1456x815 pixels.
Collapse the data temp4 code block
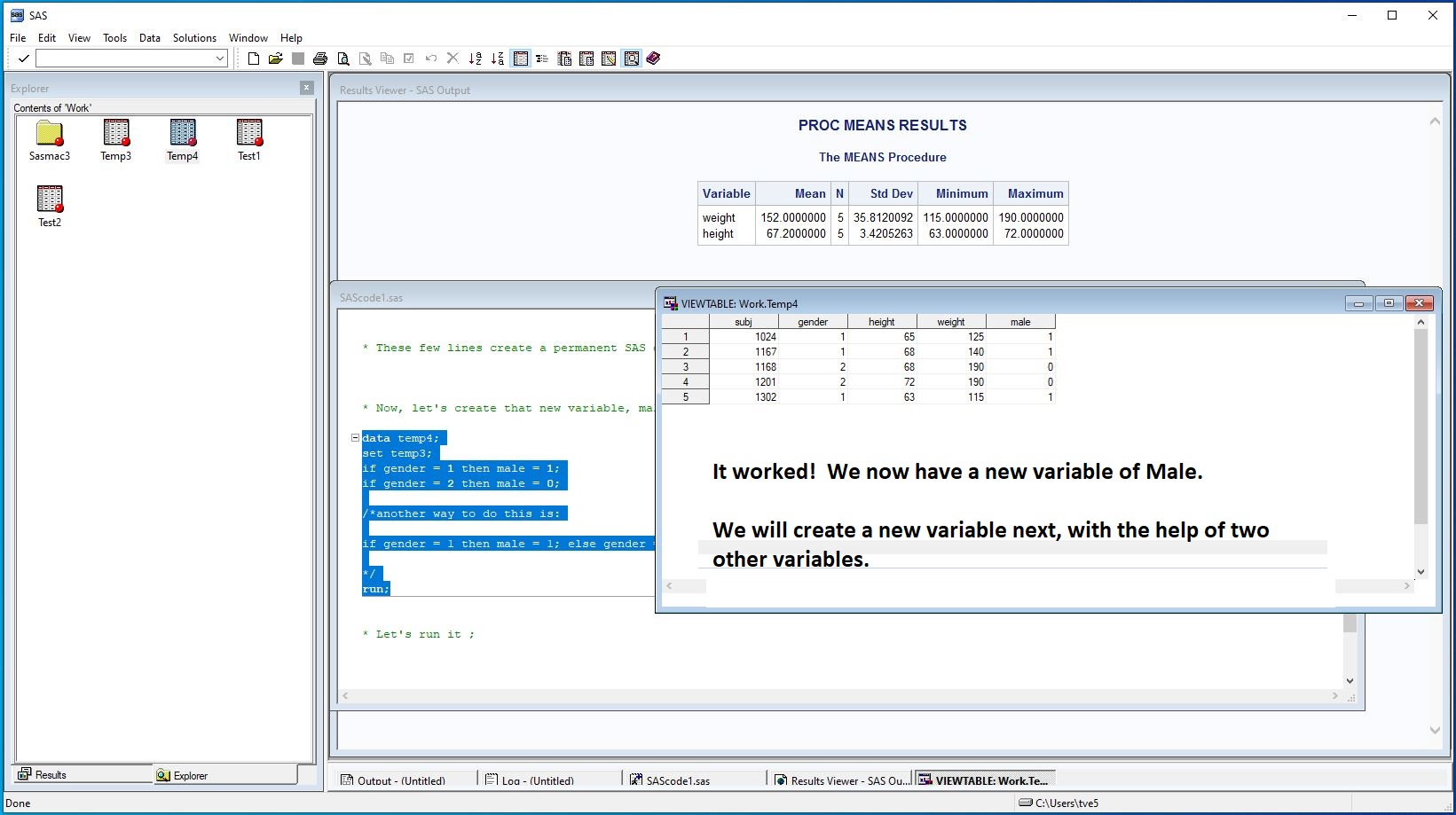[355, 438]
